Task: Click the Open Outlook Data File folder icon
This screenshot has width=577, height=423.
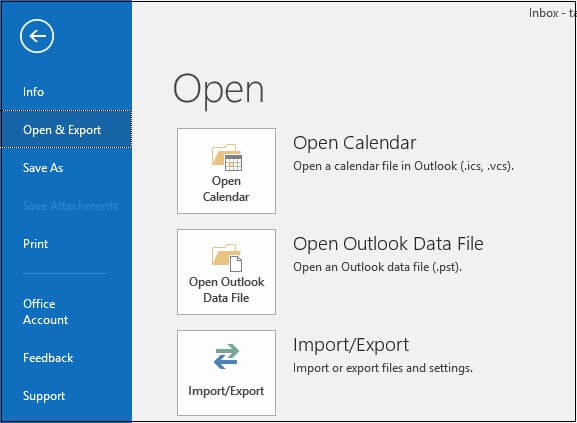Action: coord(227,258)
